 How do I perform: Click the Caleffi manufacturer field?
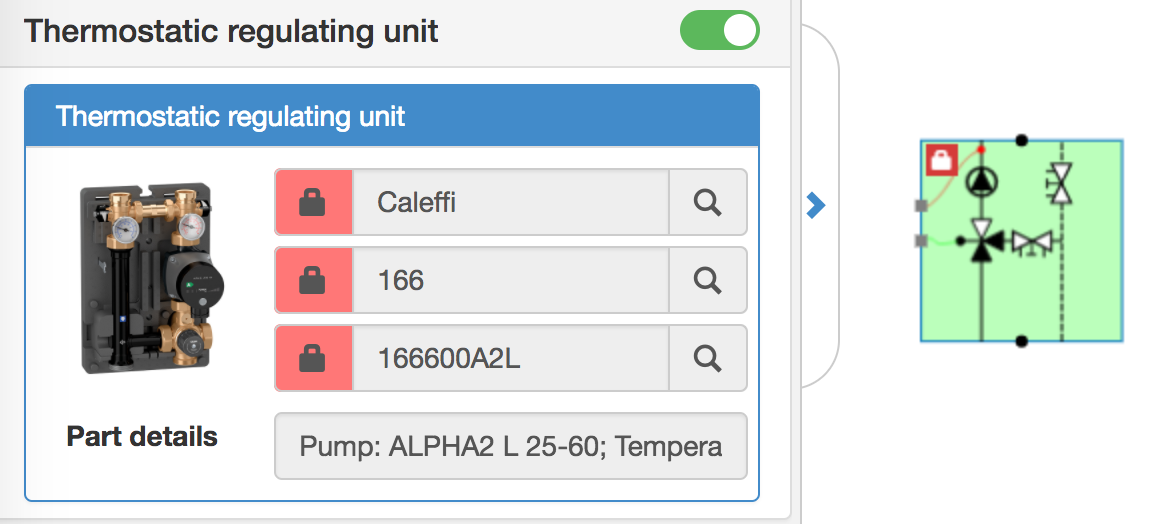click(510, 203)
